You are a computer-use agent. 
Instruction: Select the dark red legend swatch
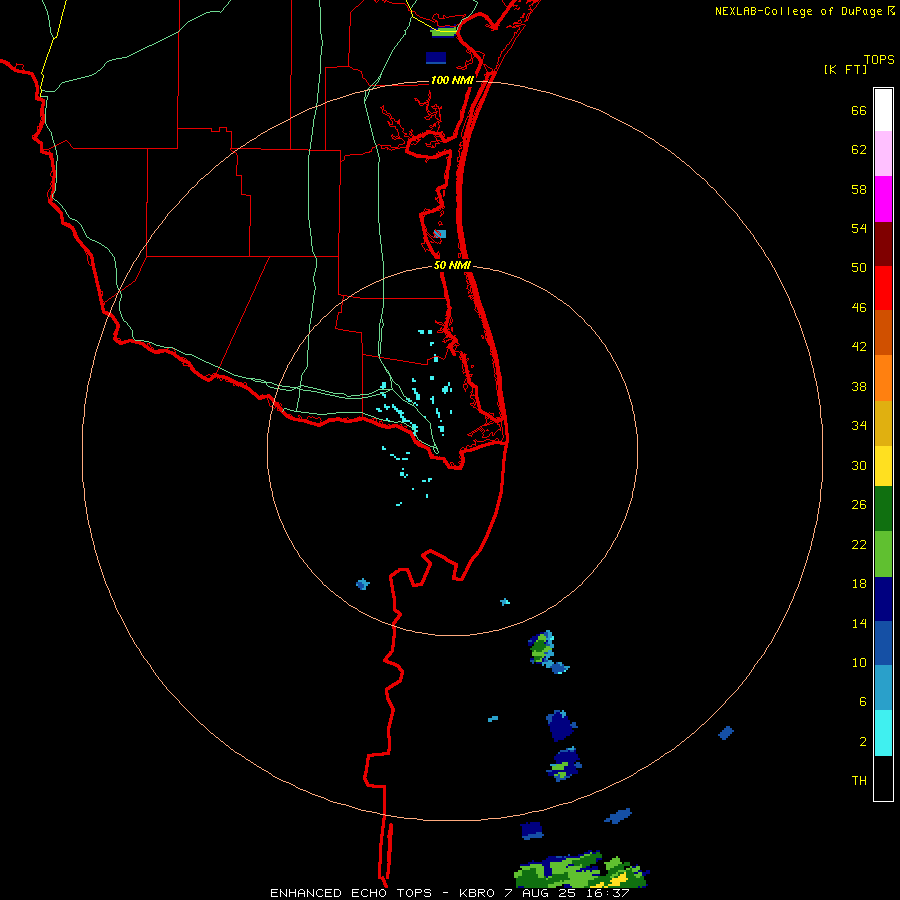click(883, 244)
